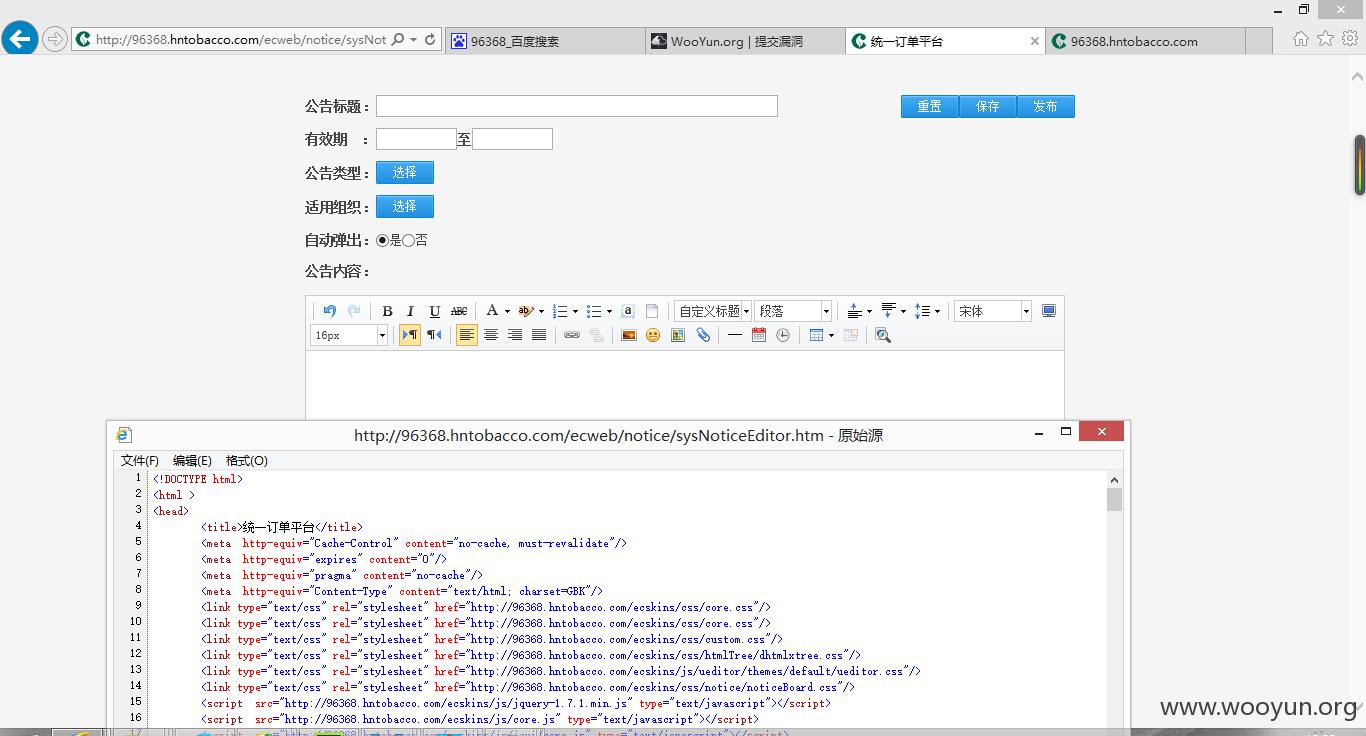Click the unlink icon

pos(597,335)
